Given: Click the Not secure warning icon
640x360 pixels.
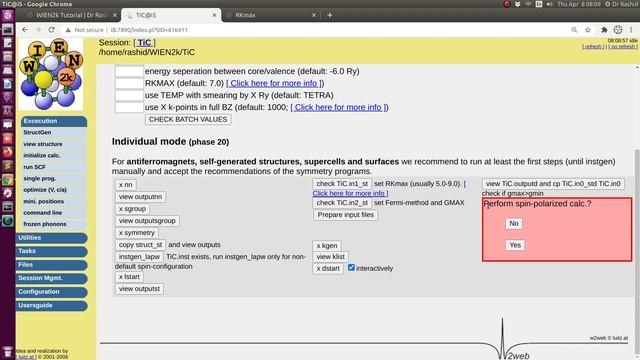Looking at the screenshot, I should point(68,30).
